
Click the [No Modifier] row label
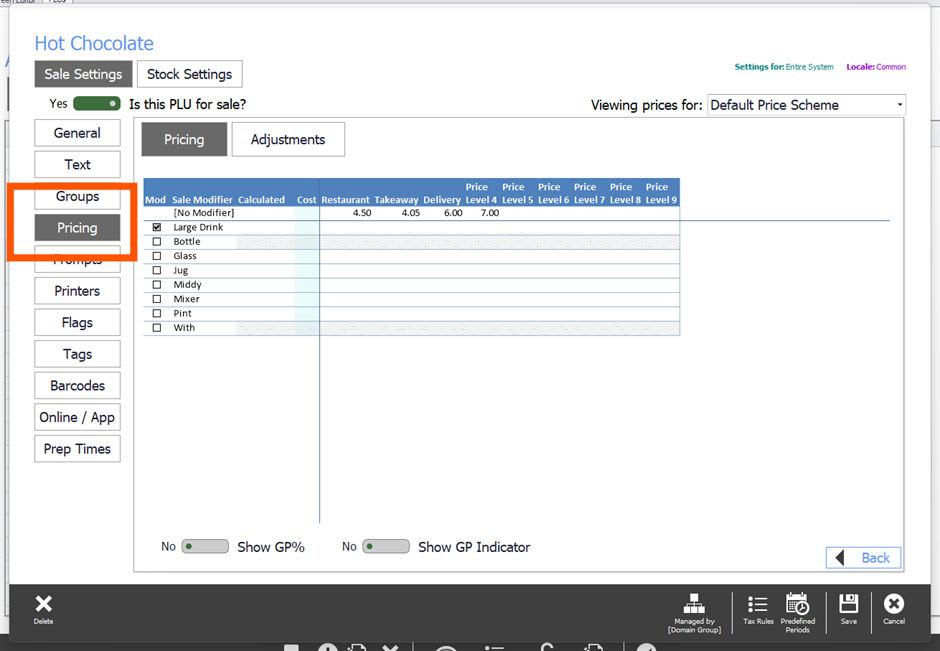[204, 213]
